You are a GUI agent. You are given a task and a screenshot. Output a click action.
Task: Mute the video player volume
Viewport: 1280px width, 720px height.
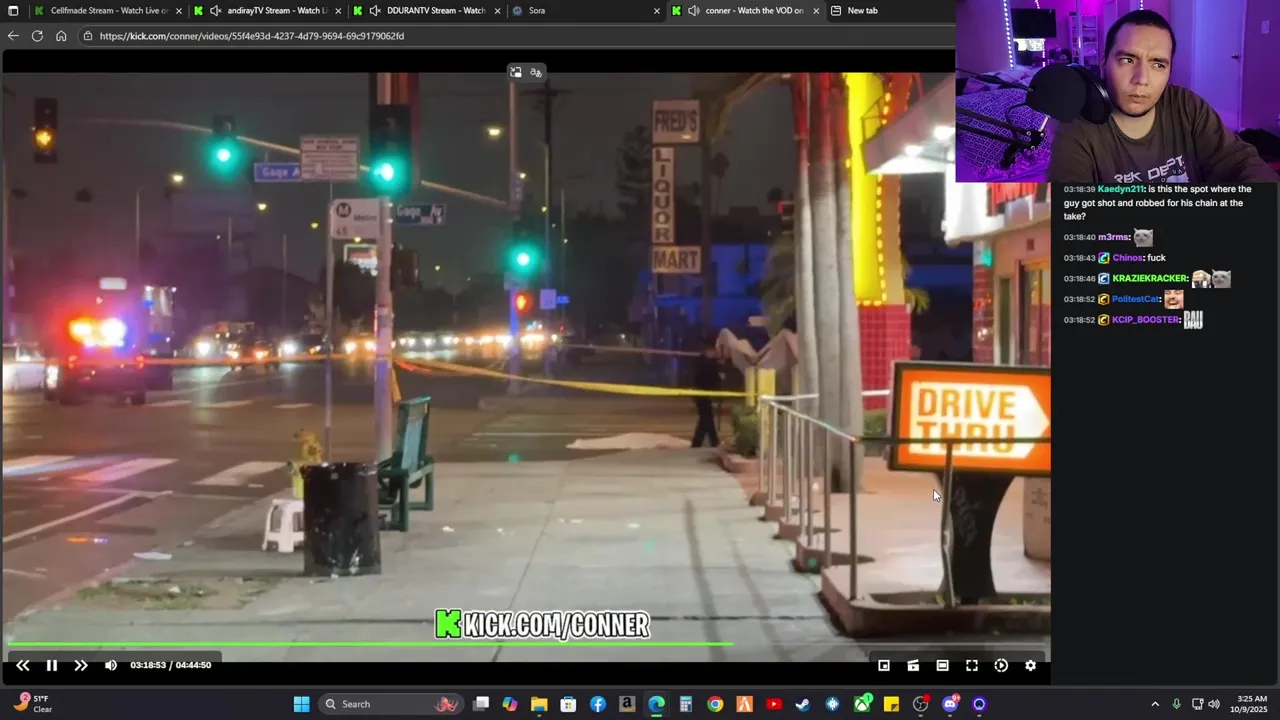pyautogui.click(x=111, y=665)
